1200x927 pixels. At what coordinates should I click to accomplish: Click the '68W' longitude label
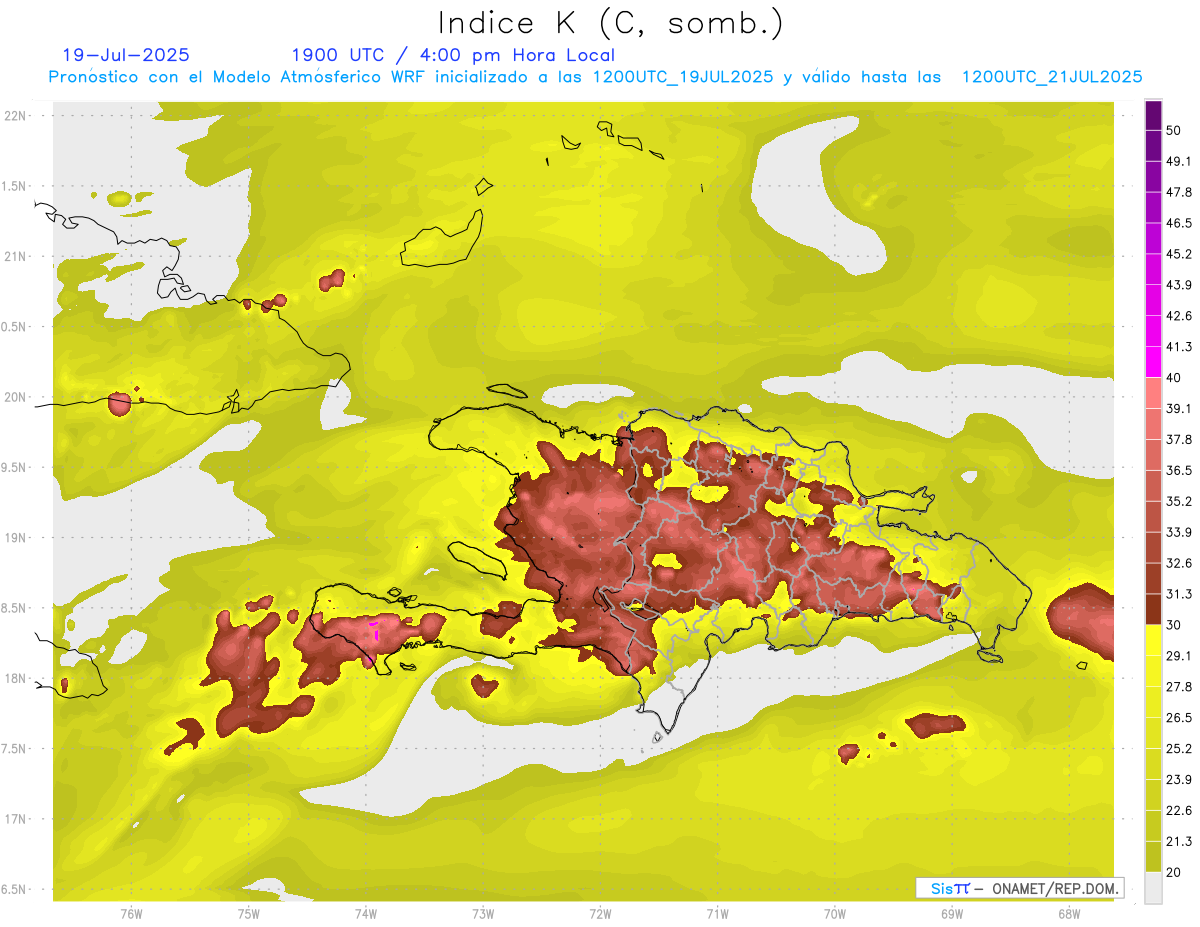coord(1069,913)
